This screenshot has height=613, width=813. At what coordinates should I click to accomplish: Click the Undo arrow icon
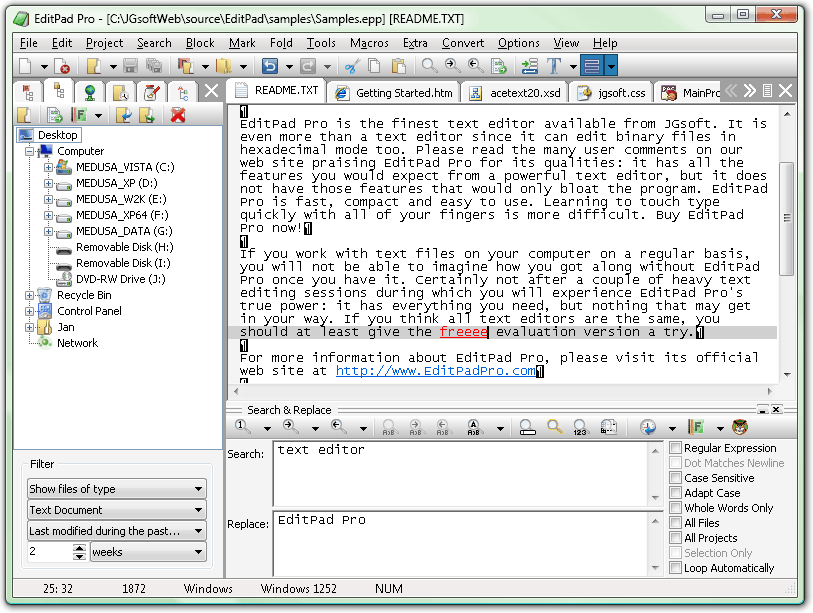[x=270, y=66]
